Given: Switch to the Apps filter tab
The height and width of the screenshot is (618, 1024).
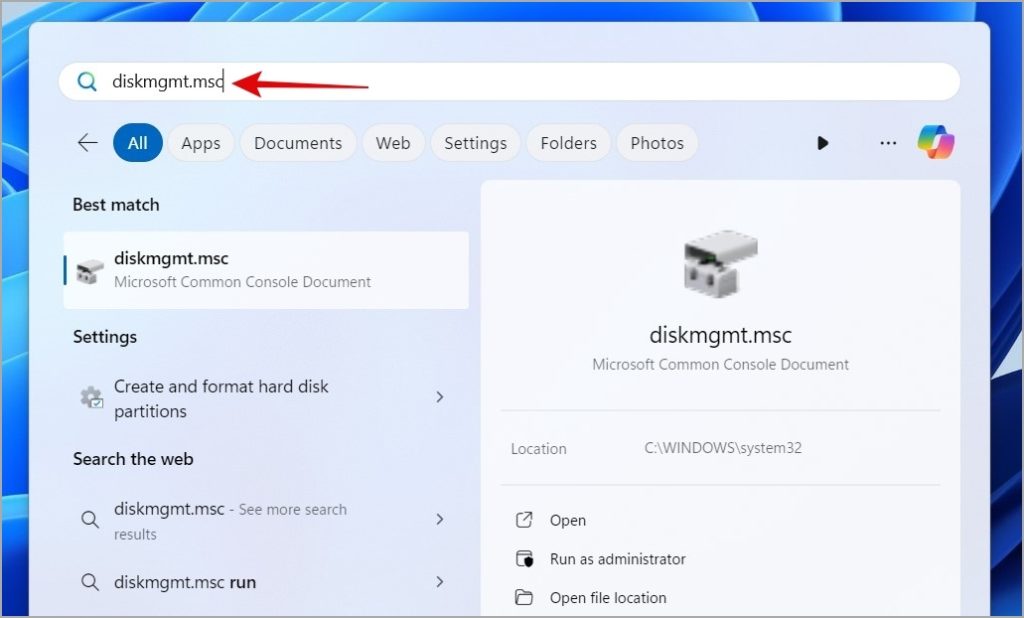Looking at the screenshot, I should (200, 142).
